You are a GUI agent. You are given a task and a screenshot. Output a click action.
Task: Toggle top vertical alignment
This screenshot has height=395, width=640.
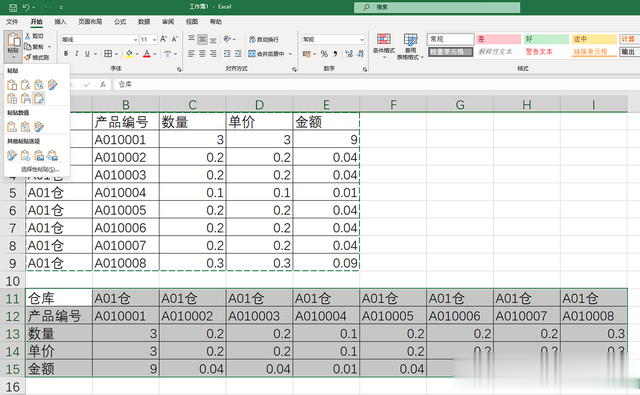(x=191, y=39)
